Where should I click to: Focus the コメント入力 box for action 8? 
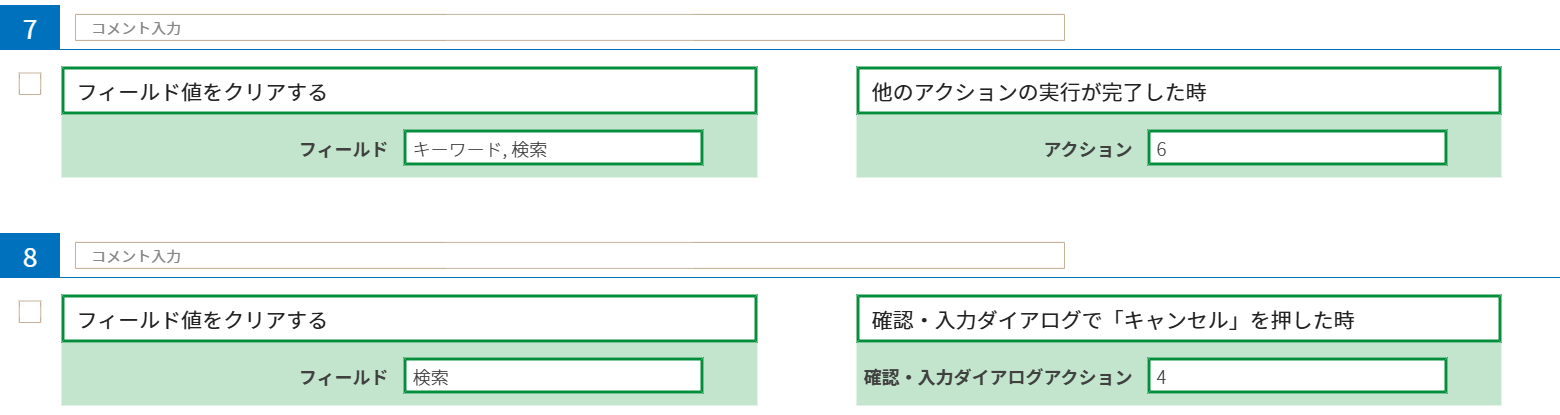pos(570,256)
